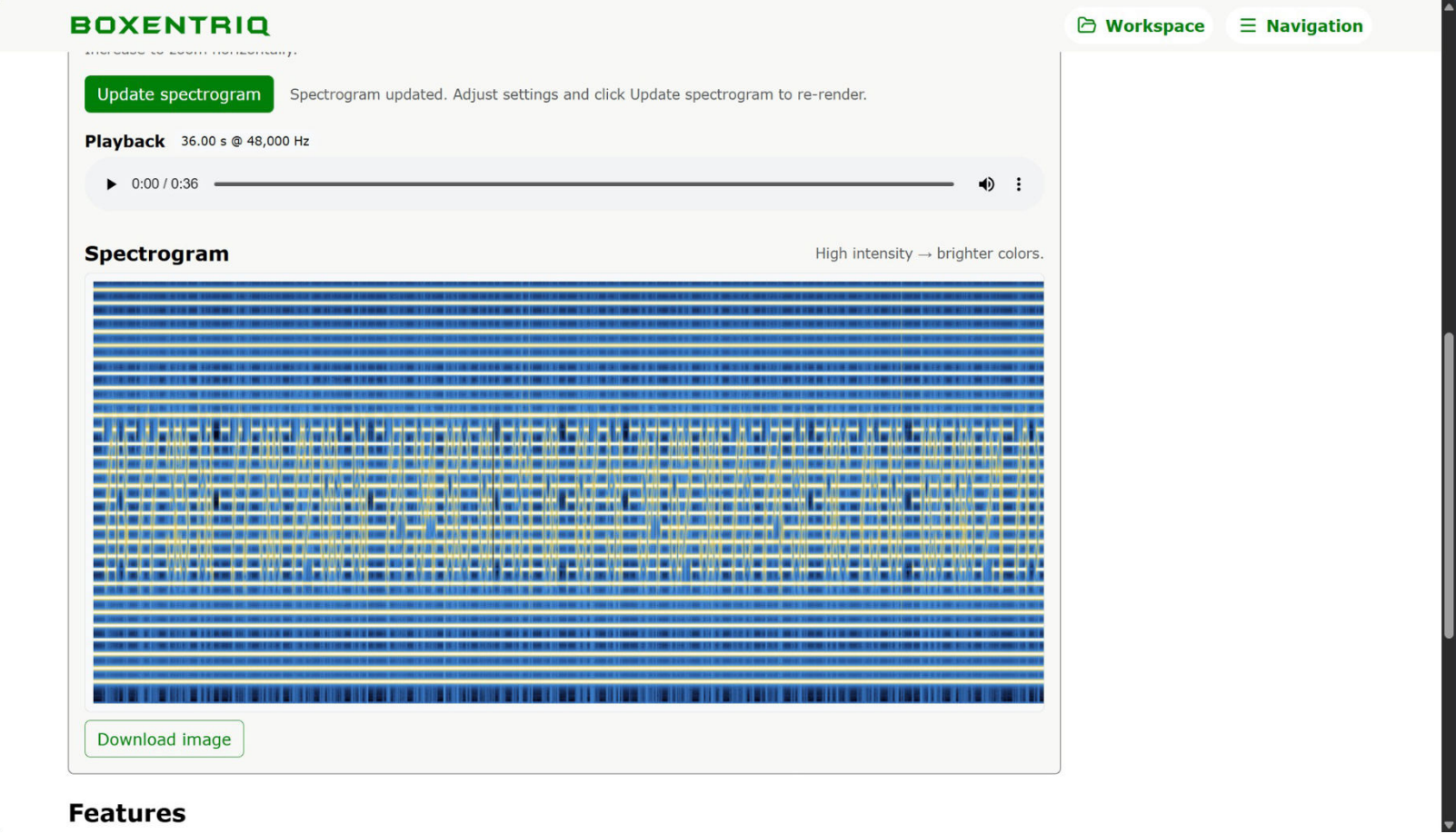Viewport: 1456px width, 834px height.
Task: Open the Navigation menu
Action: (x=1300, y=25)
